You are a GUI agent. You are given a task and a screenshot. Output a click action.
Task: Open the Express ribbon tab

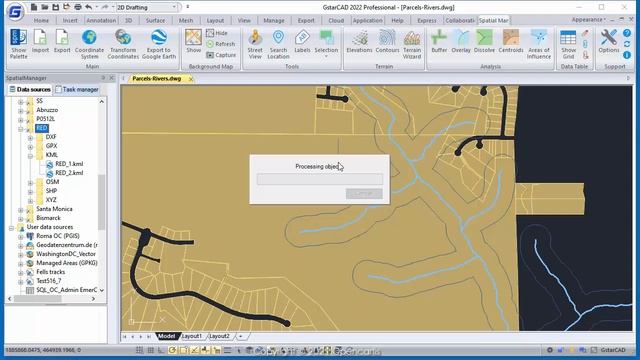(x=427, y=20)
